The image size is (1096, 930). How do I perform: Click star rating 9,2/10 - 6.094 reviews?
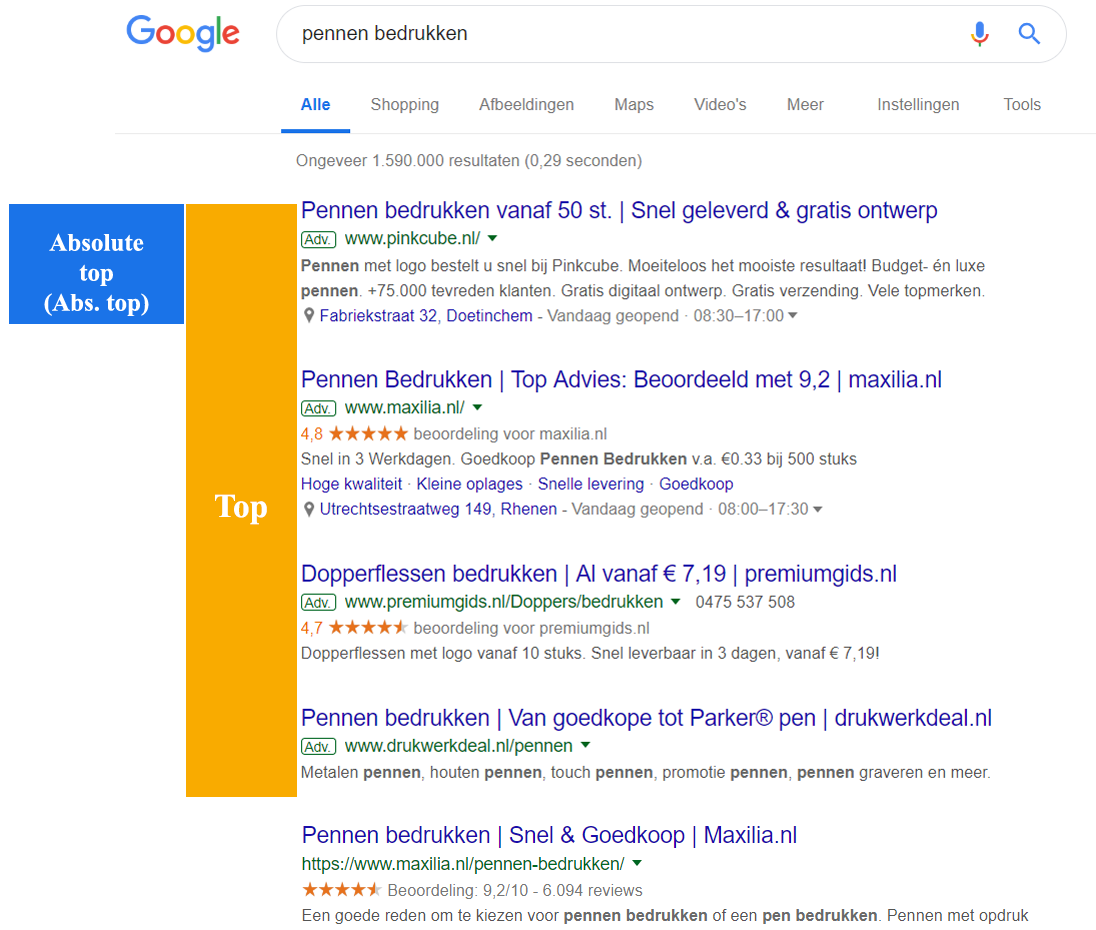[x=471, y=890]
